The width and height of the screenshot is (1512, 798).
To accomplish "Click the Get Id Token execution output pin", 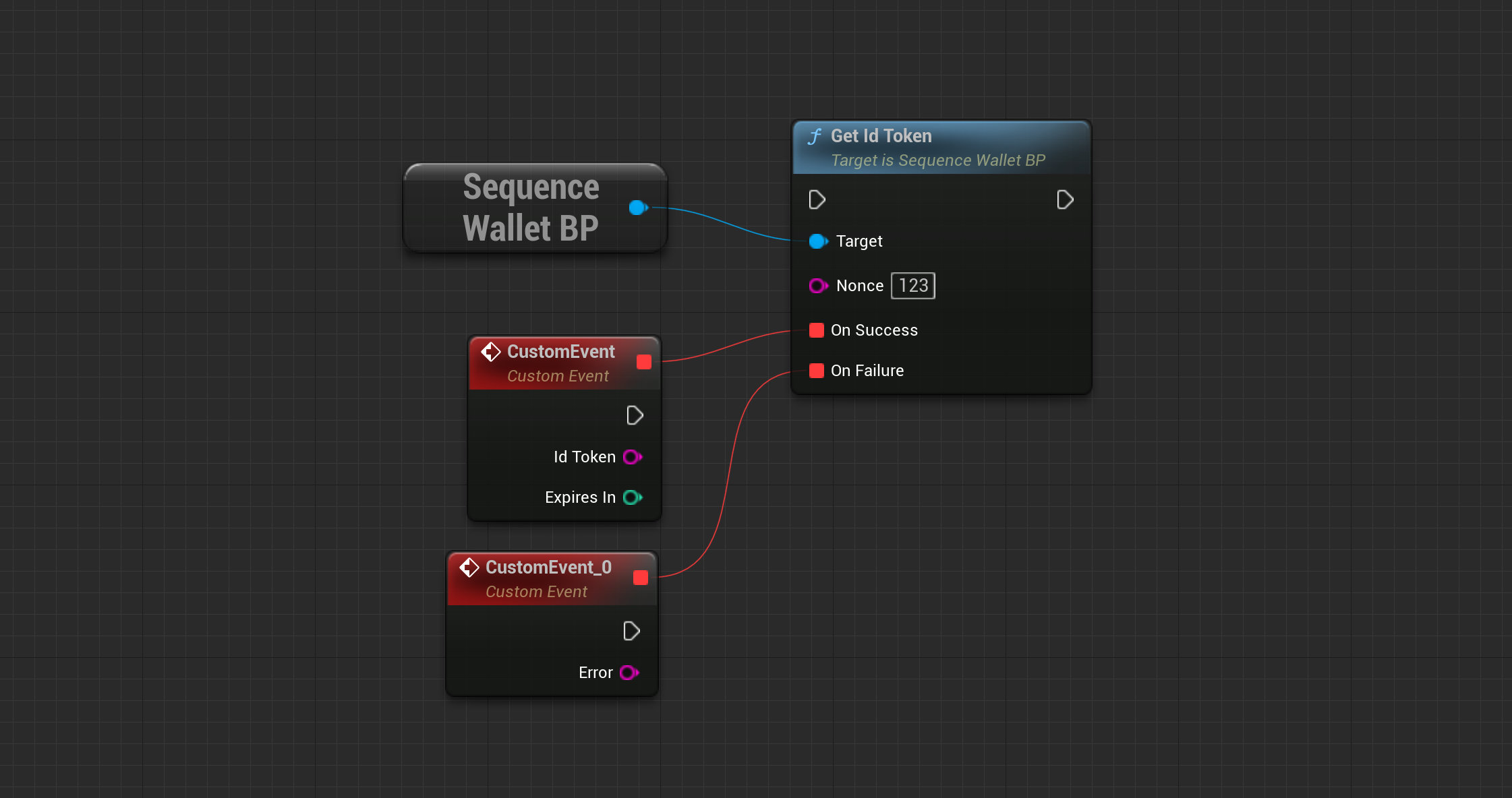I will point(1065,199).
